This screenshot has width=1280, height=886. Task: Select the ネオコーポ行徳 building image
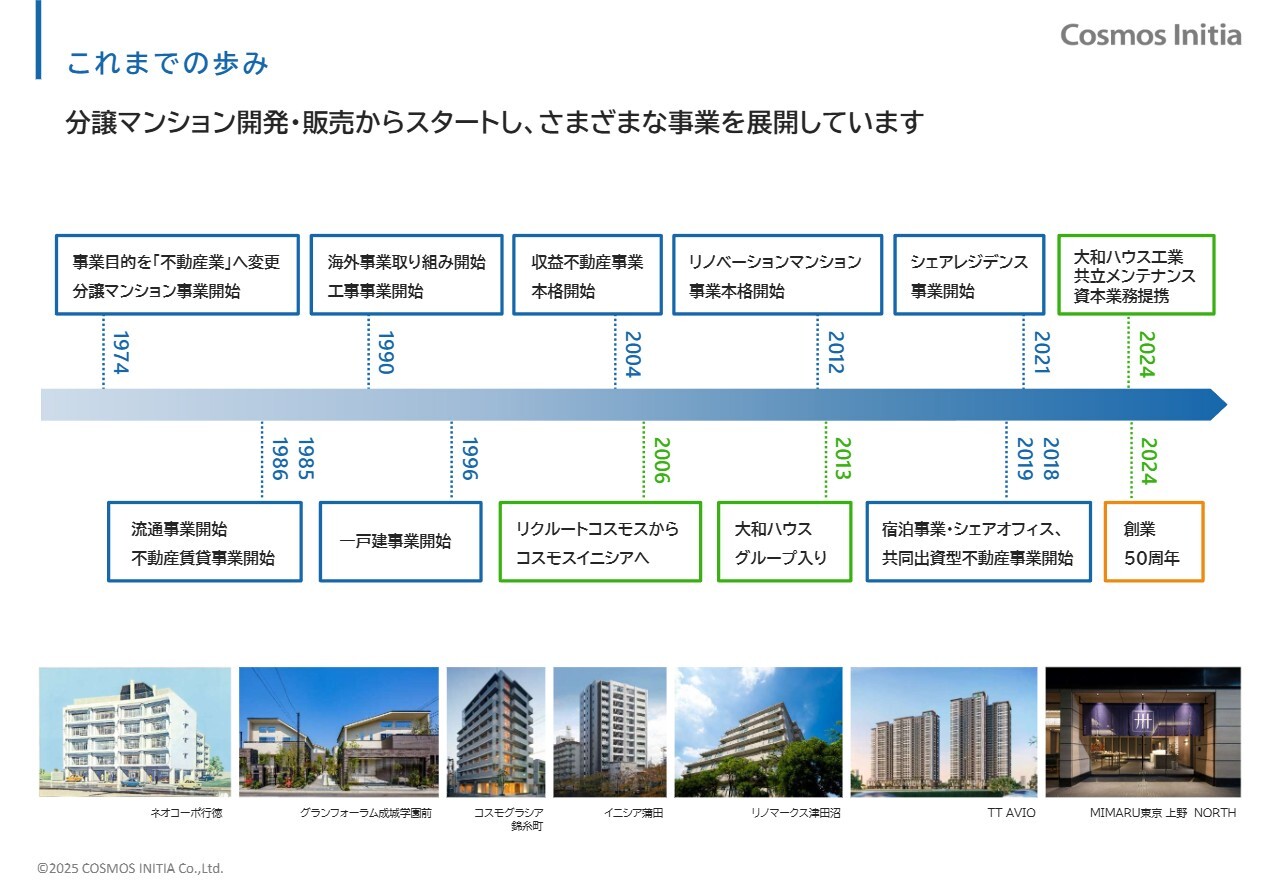click(x=134, y=732)
